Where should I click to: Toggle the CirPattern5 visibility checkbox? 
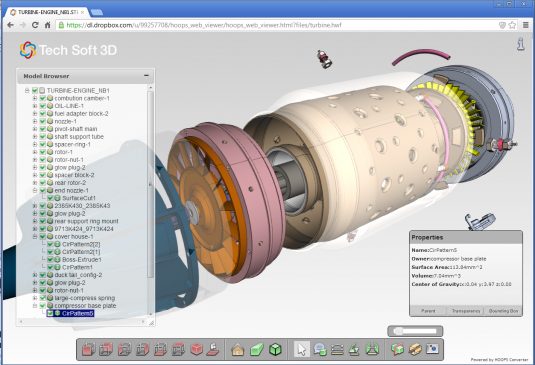(x=50, y=313)
